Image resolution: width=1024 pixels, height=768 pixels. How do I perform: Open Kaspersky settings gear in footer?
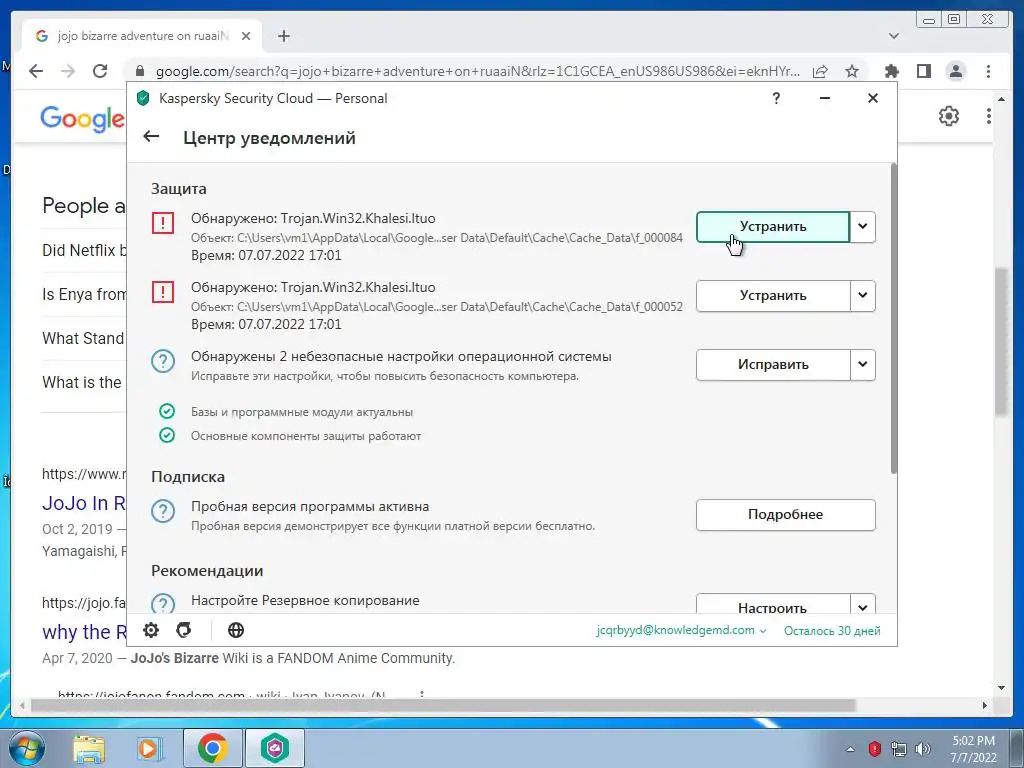click(x=151, y=630)
